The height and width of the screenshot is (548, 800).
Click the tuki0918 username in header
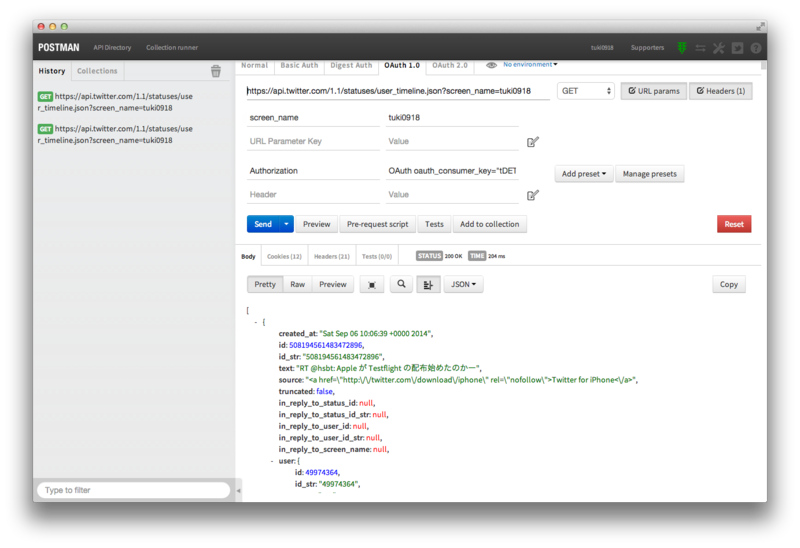602,47
